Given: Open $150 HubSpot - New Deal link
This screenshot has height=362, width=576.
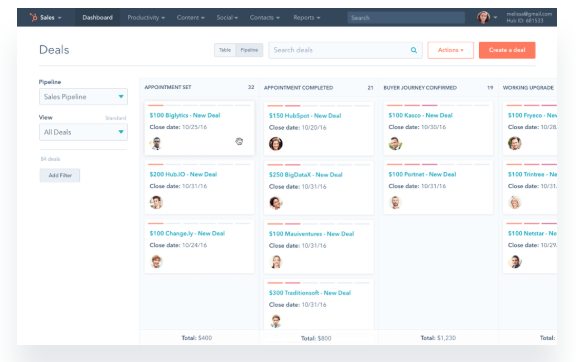Looking at the screenshot, I should [x=305, y=116].
